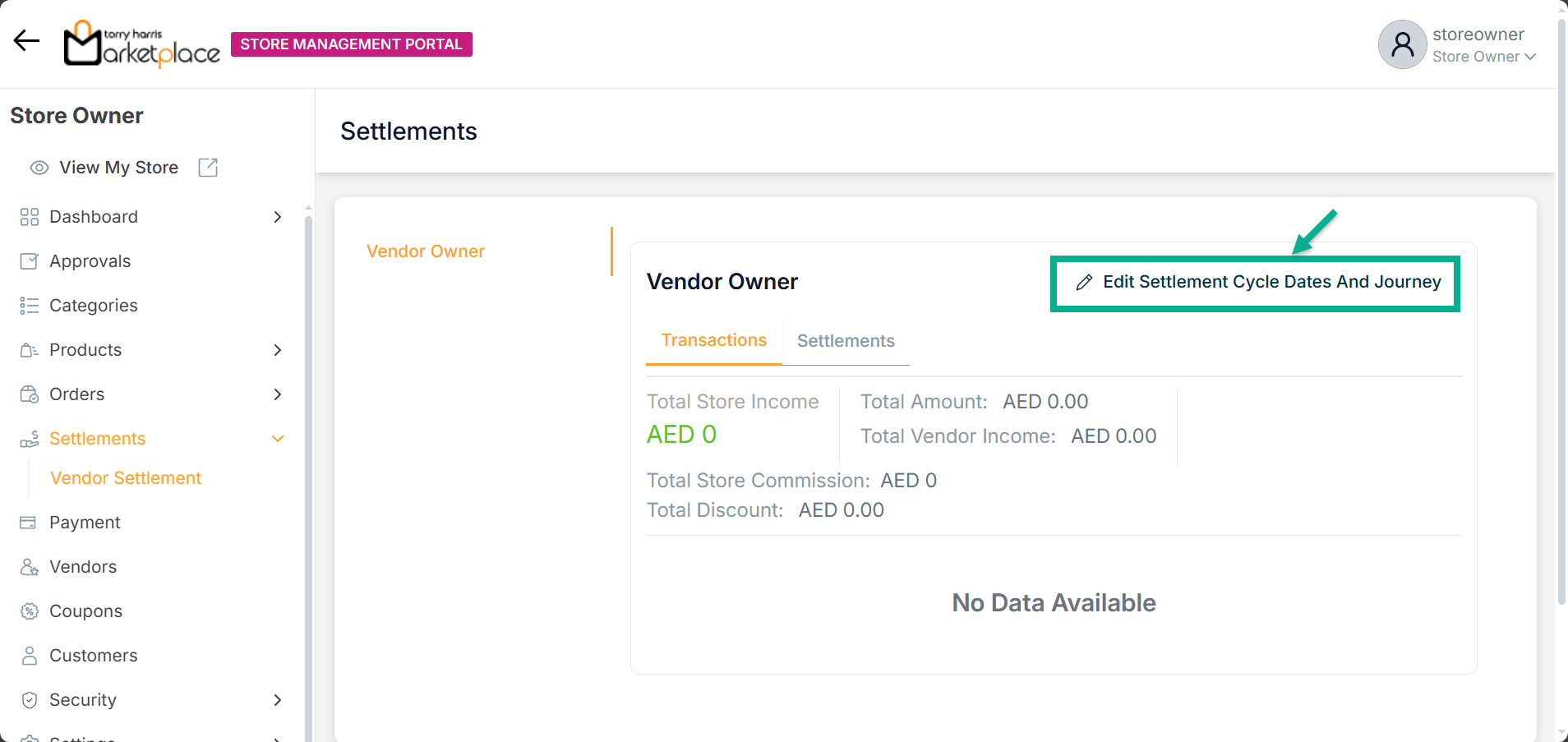This screenshot has height=742, width=1568.
Task: Click the Coupons percent badge icon
Action: [30, 611]
